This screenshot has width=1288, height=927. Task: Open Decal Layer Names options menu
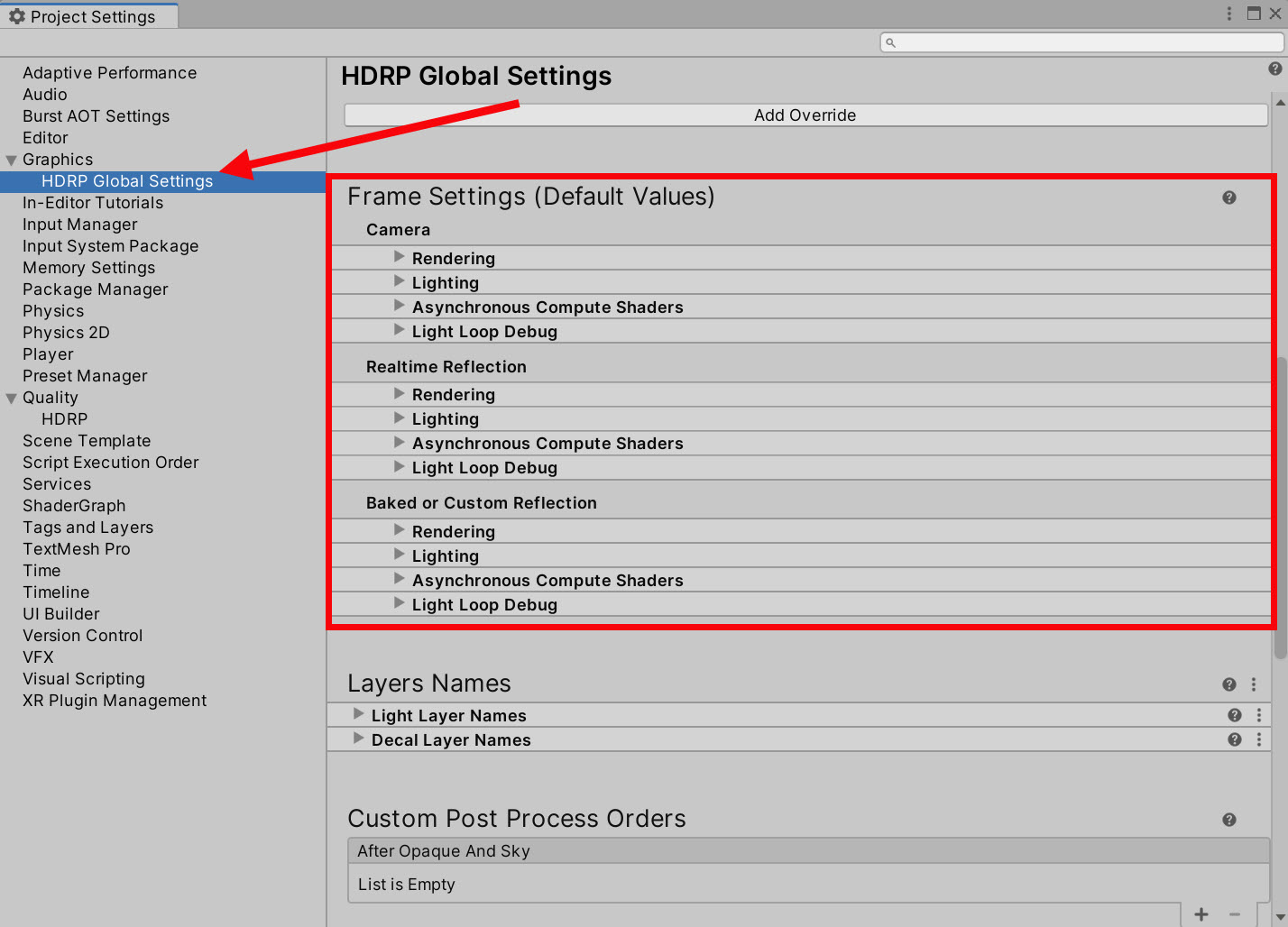click(x=1259, y=739)
